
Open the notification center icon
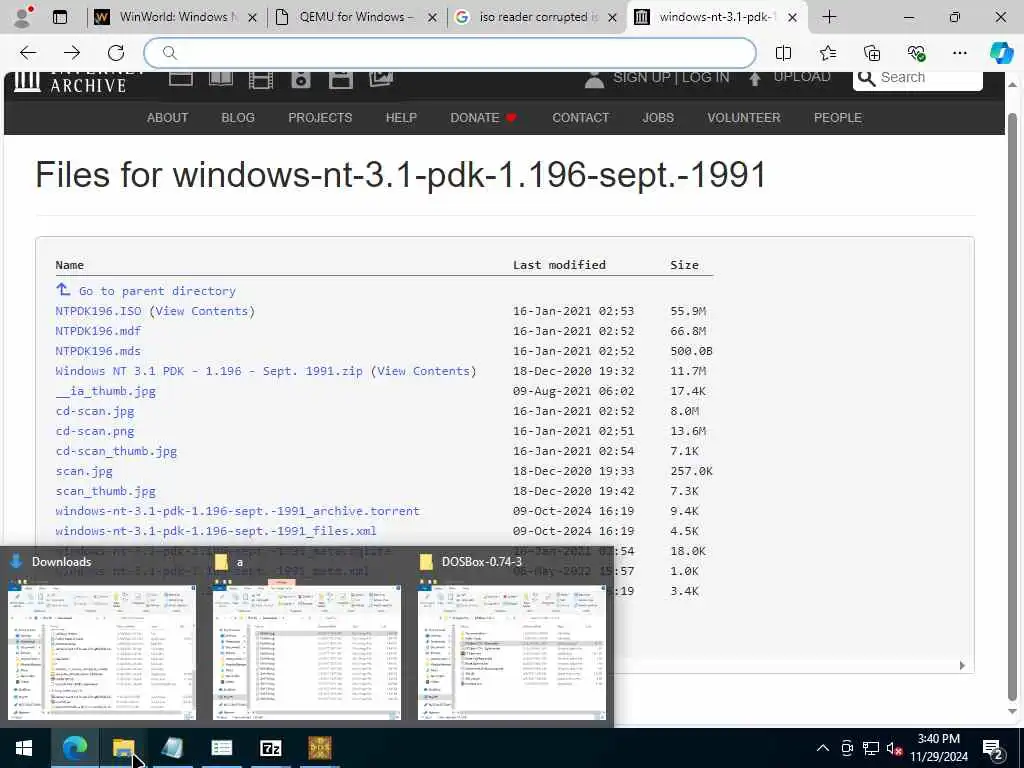[x=993, y=748]
